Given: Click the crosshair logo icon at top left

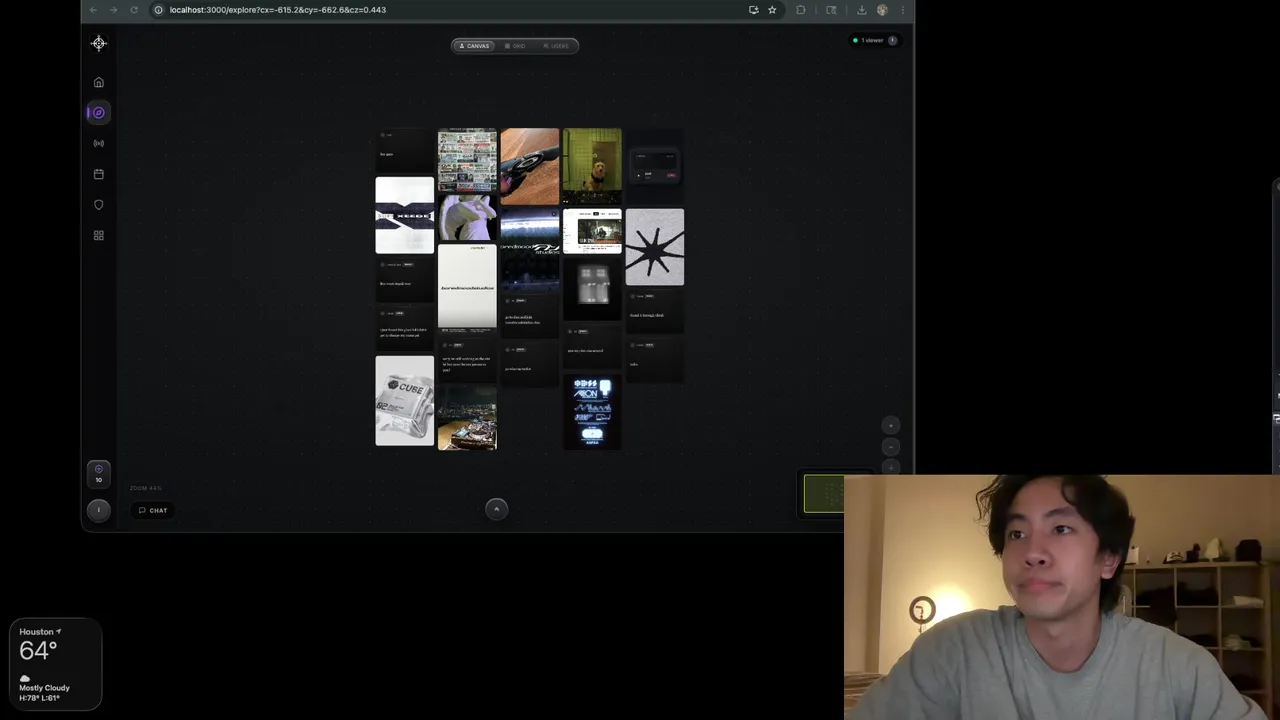Looking at the screenshot, I should pyautogui.click(x=98, y=43).
